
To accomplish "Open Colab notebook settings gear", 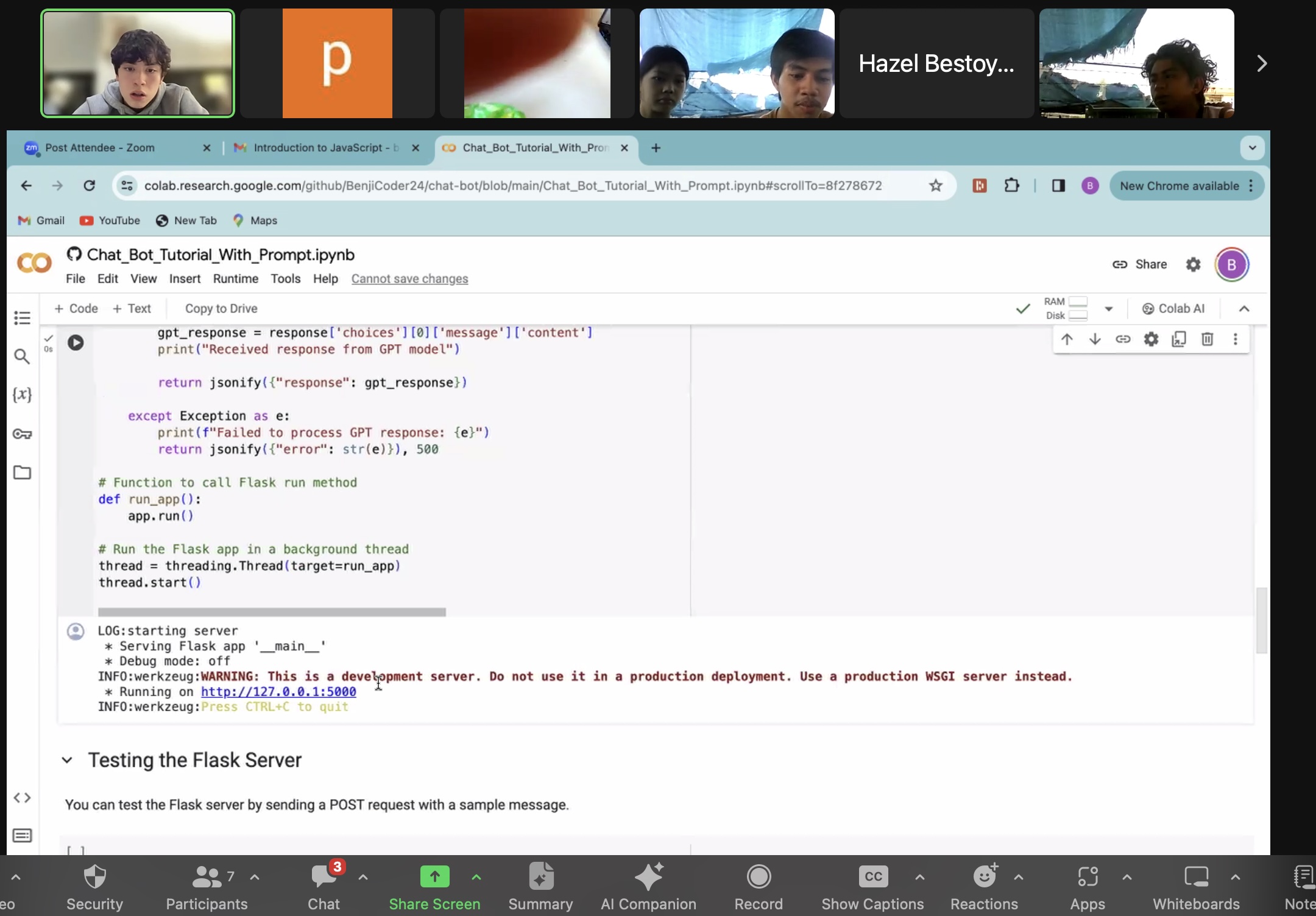I will [x=1193, y=264].
